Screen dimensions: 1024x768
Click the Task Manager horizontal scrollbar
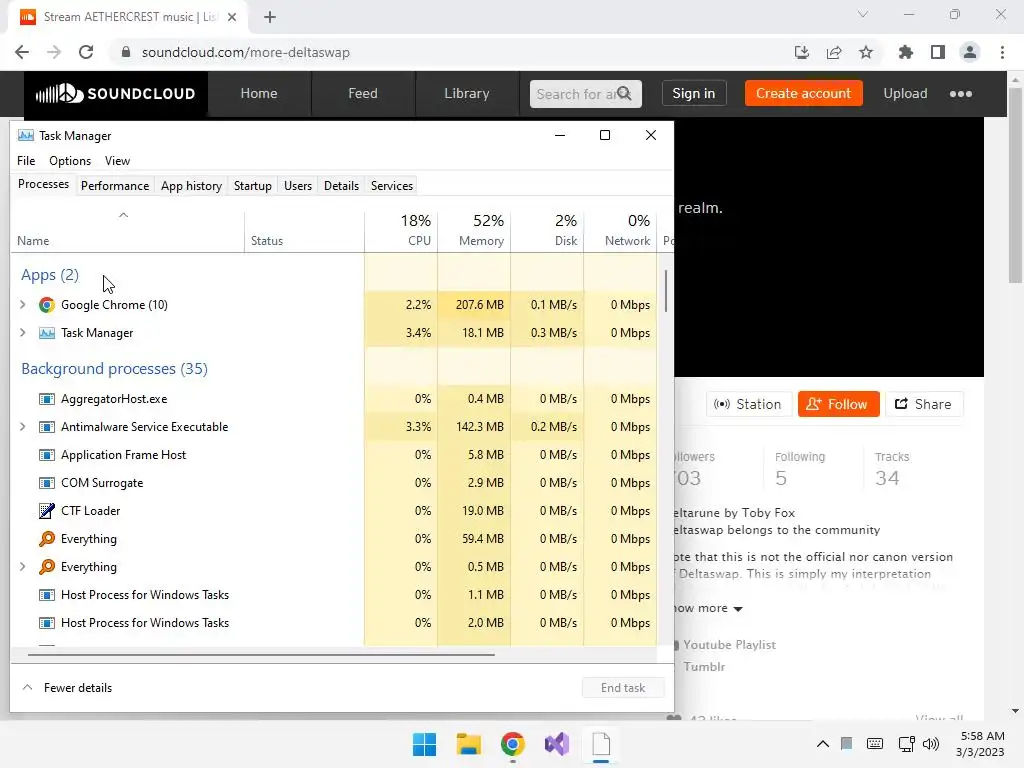point(261,654)
